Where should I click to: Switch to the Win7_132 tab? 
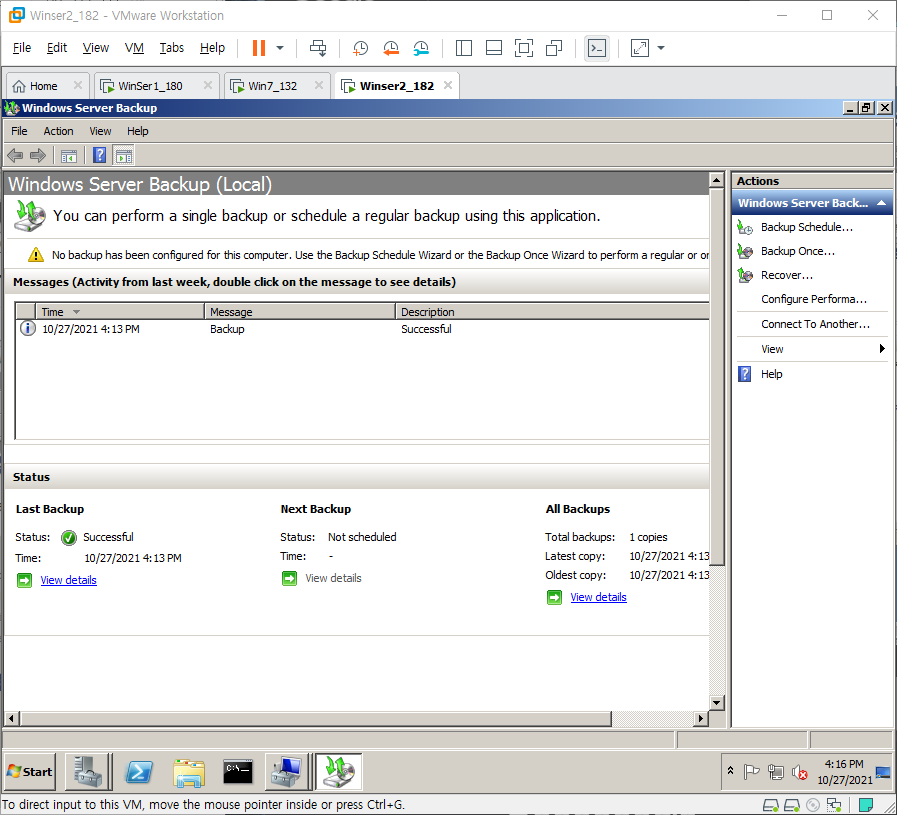click(x=272, y=86)
